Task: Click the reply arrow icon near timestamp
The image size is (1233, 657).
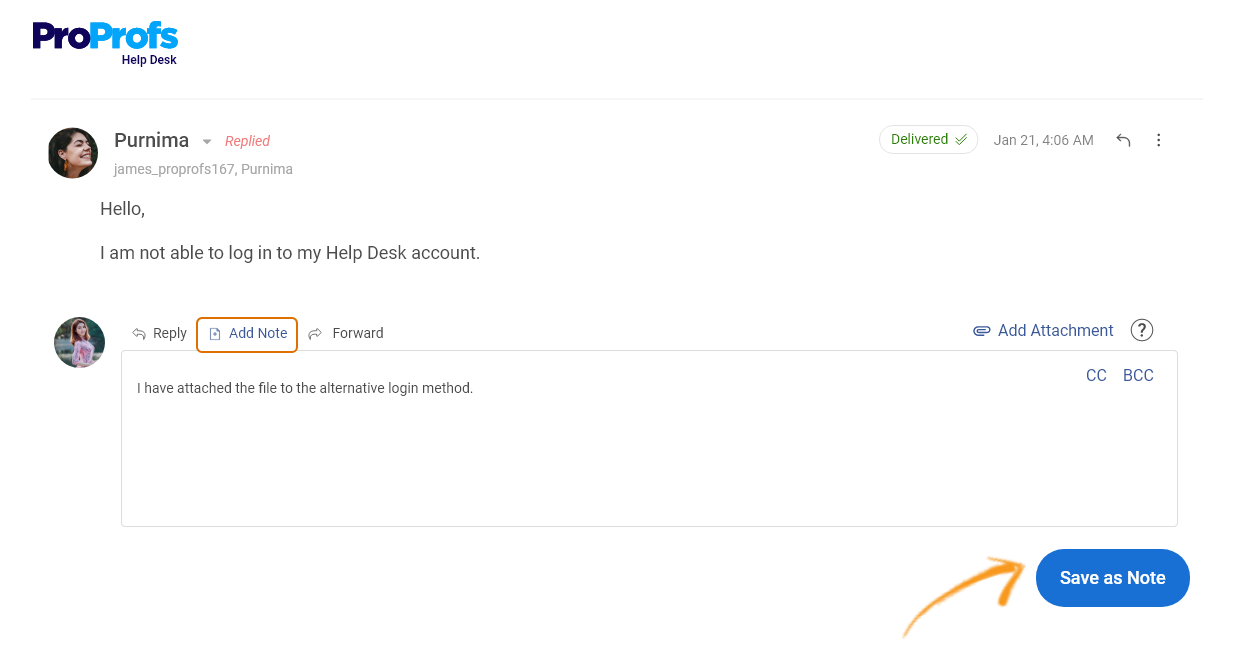Action: (x=1123, y=140)
